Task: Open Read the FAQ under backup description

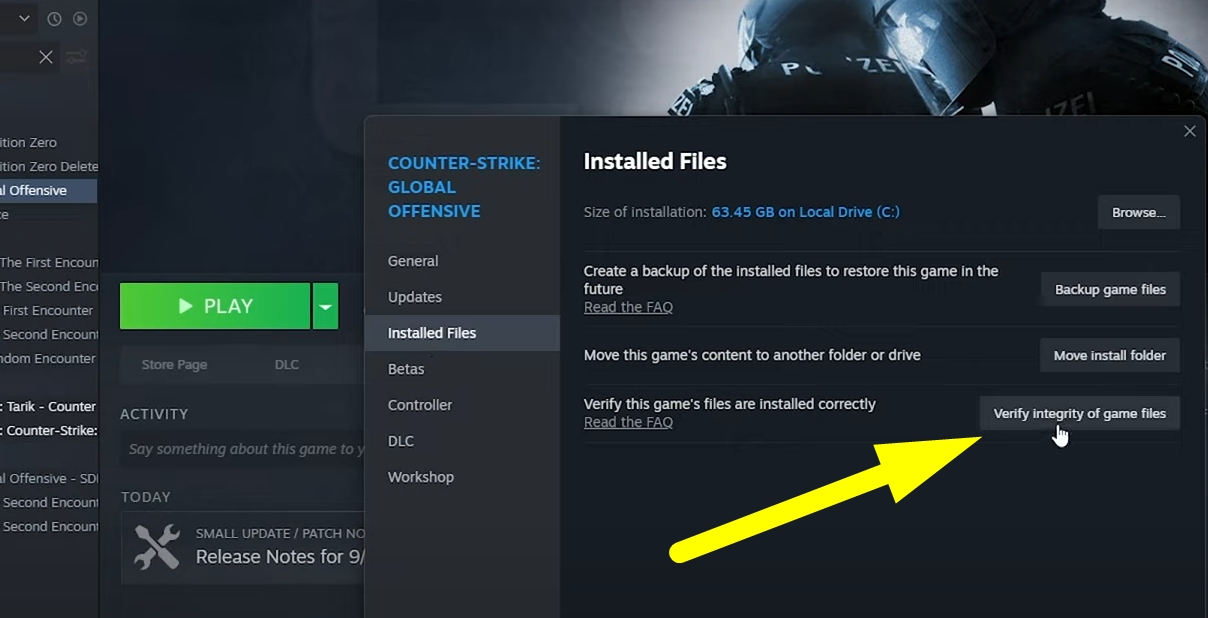Action: pyautogui.click(x=628, y=307)
